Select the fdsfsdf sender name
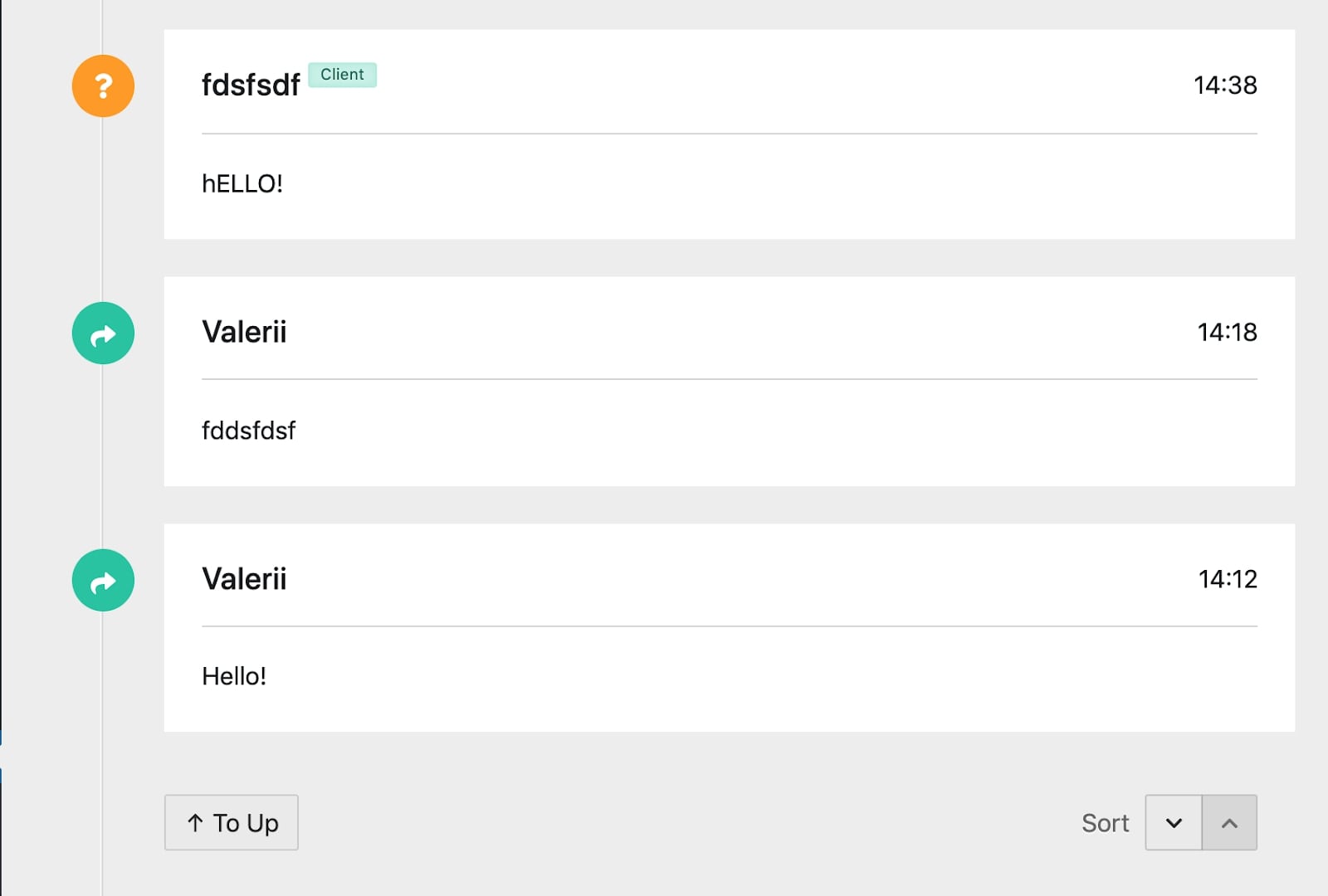 (x=251, y=85)
